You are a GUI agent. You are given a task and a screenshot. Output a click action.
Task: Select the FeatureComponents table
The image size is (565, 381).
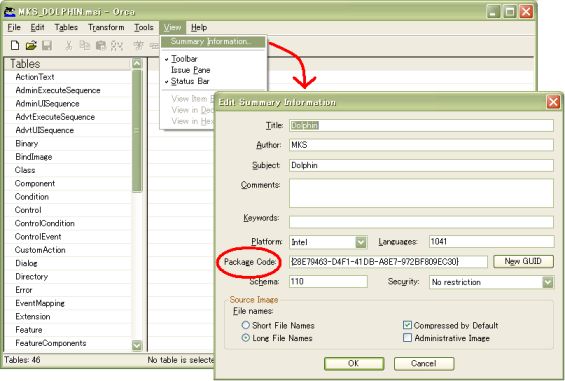(50, 343)
